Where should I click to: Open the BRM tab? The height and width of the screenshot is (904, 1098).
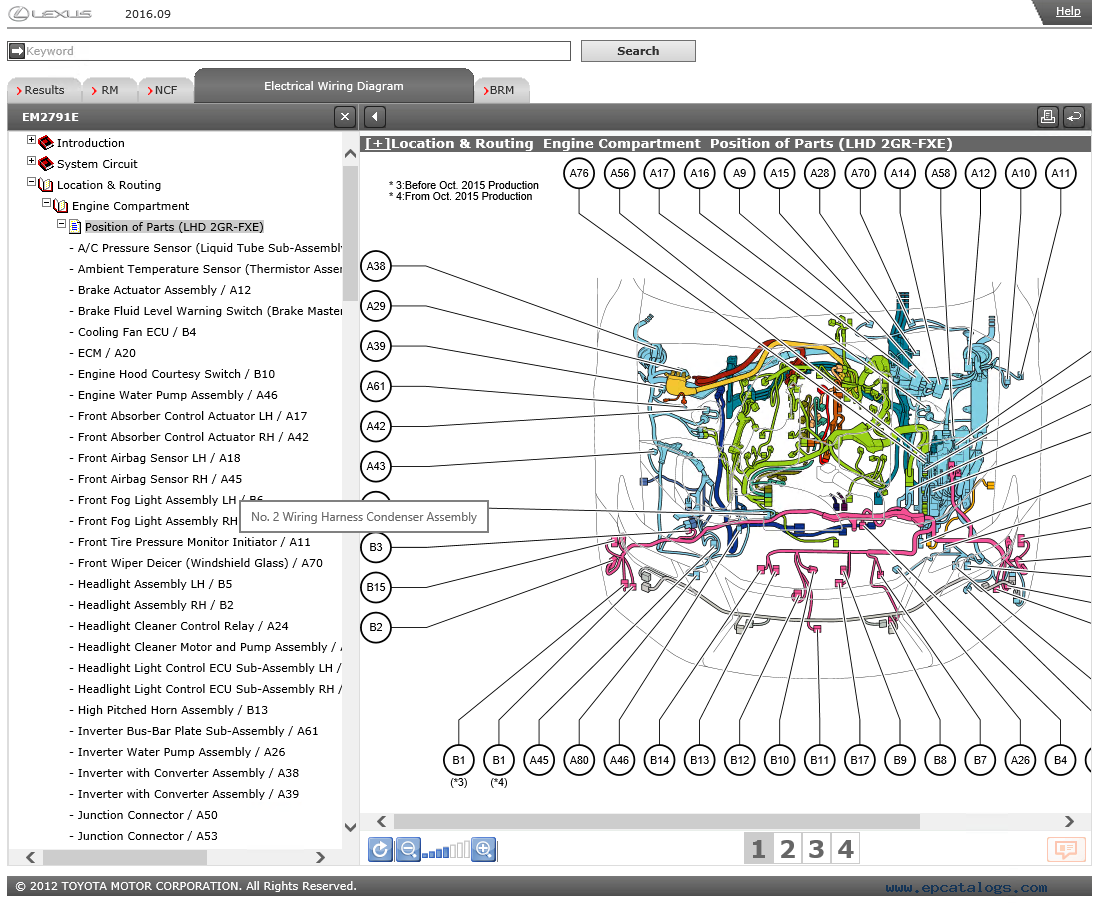(501, 90)
